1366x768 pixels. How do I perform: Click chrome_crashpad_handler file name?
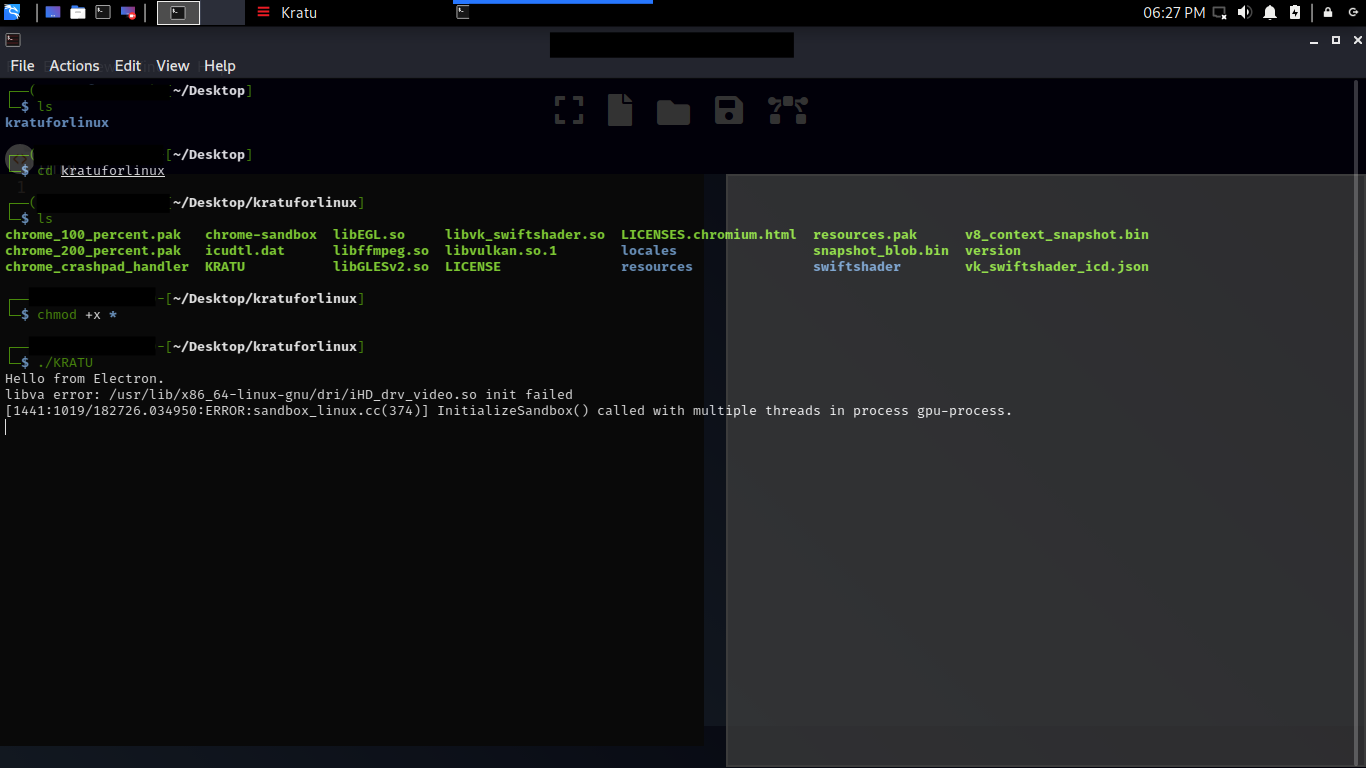[x=97, y=267]
